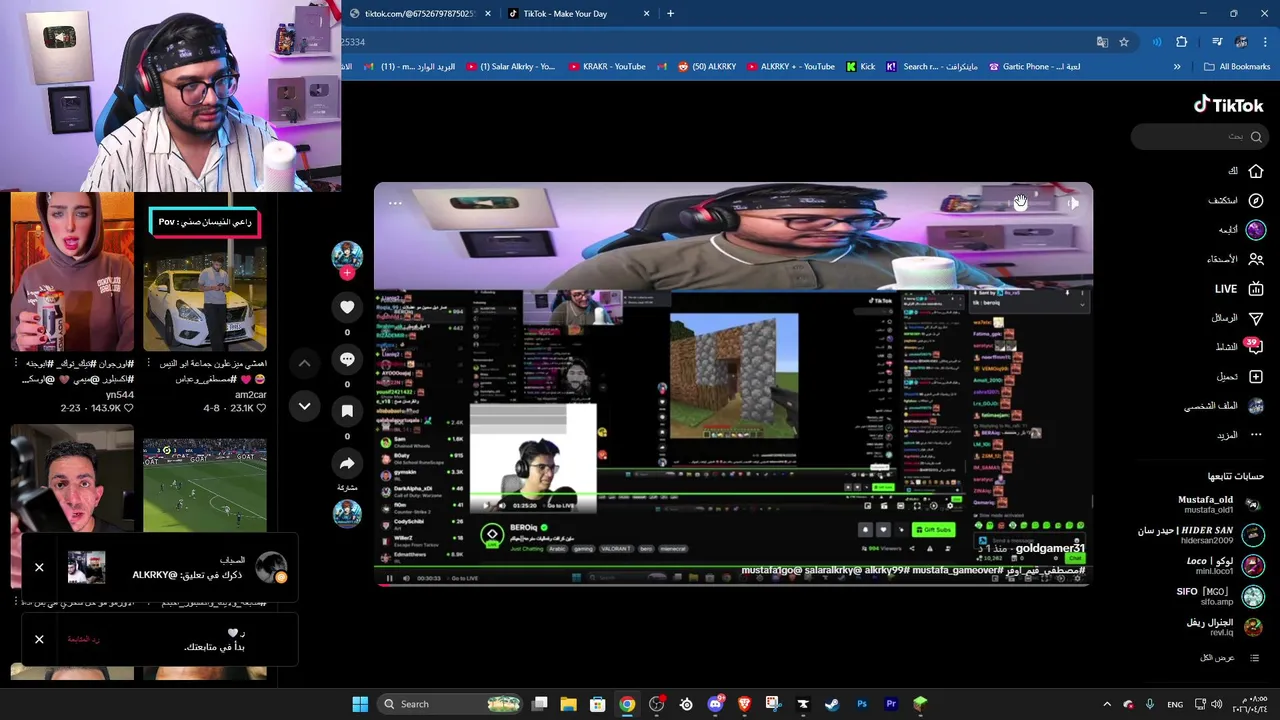The height and width of the screenshot is (720, 1280).
Task: Open the Activity inbox icon with 39 badge
Action: coord(1255,347)
